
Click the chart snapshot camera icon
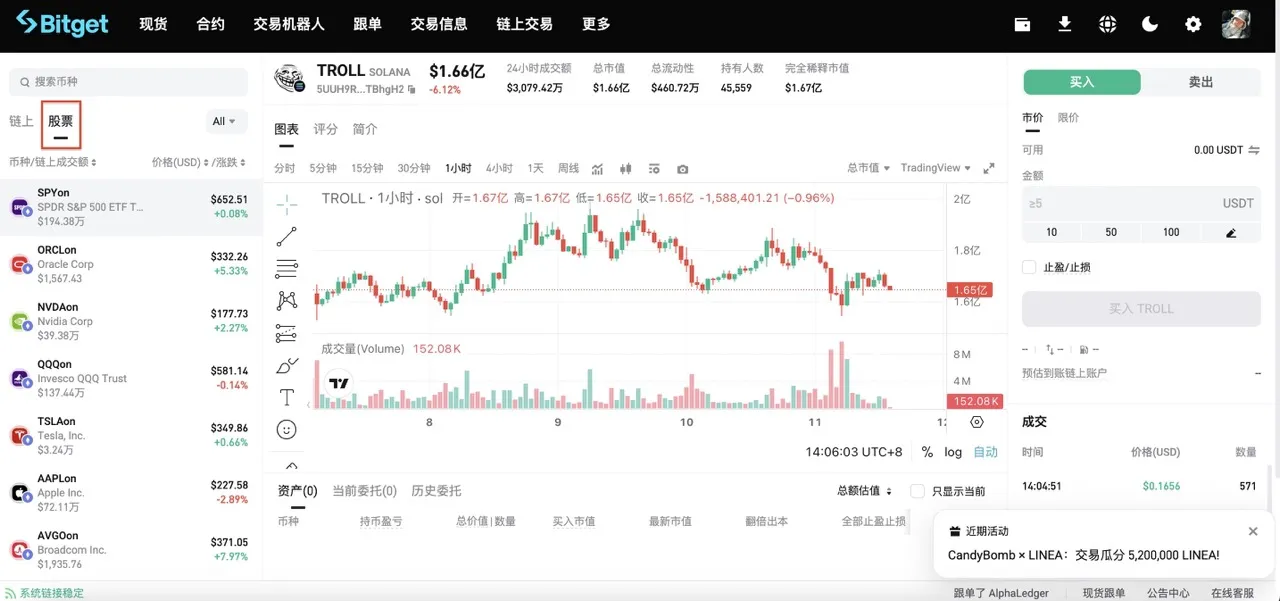coord(682,169)
